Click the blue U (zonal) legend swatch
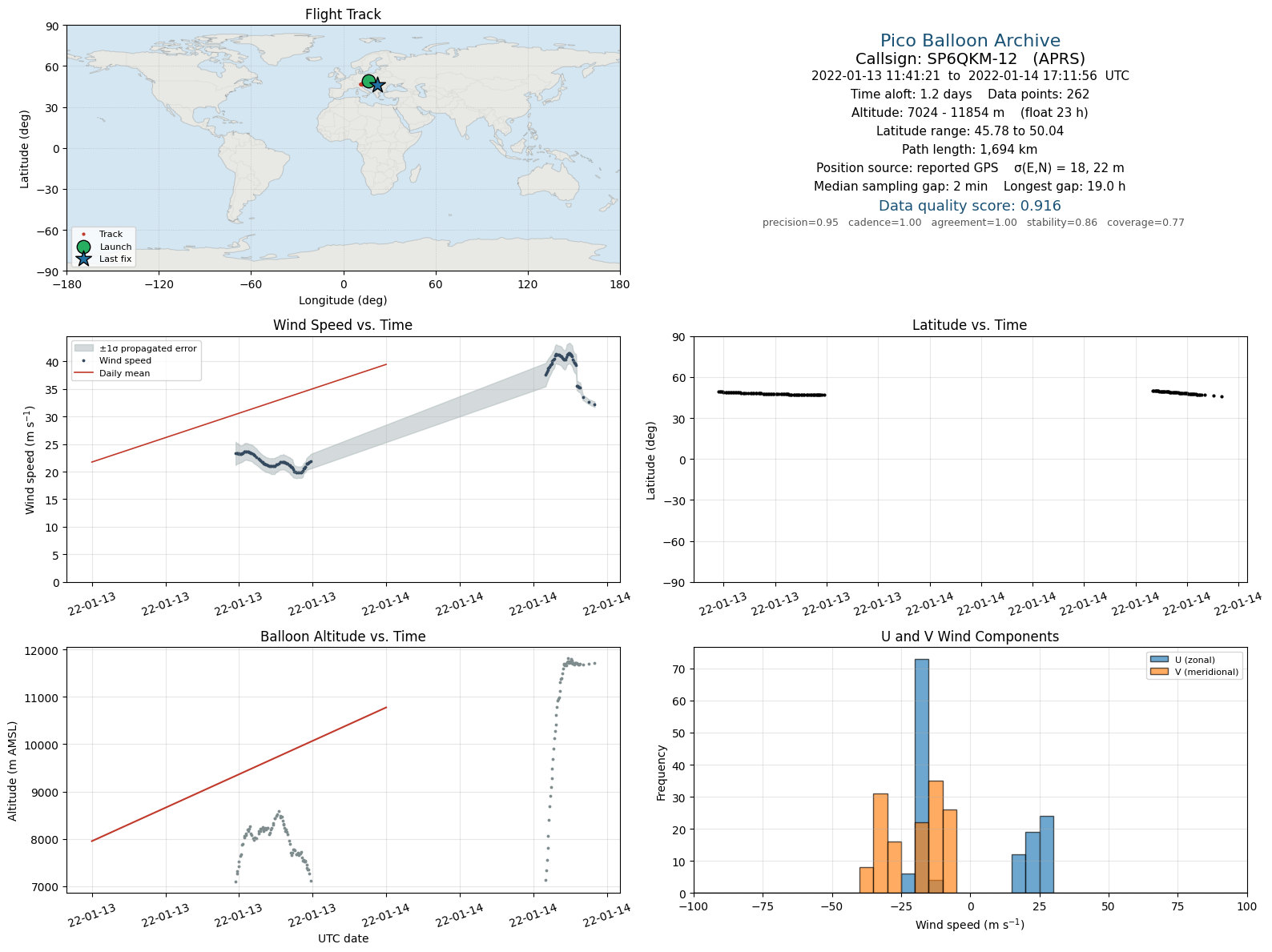This screenshot has width=1272, height=952. pos(1158,660)
